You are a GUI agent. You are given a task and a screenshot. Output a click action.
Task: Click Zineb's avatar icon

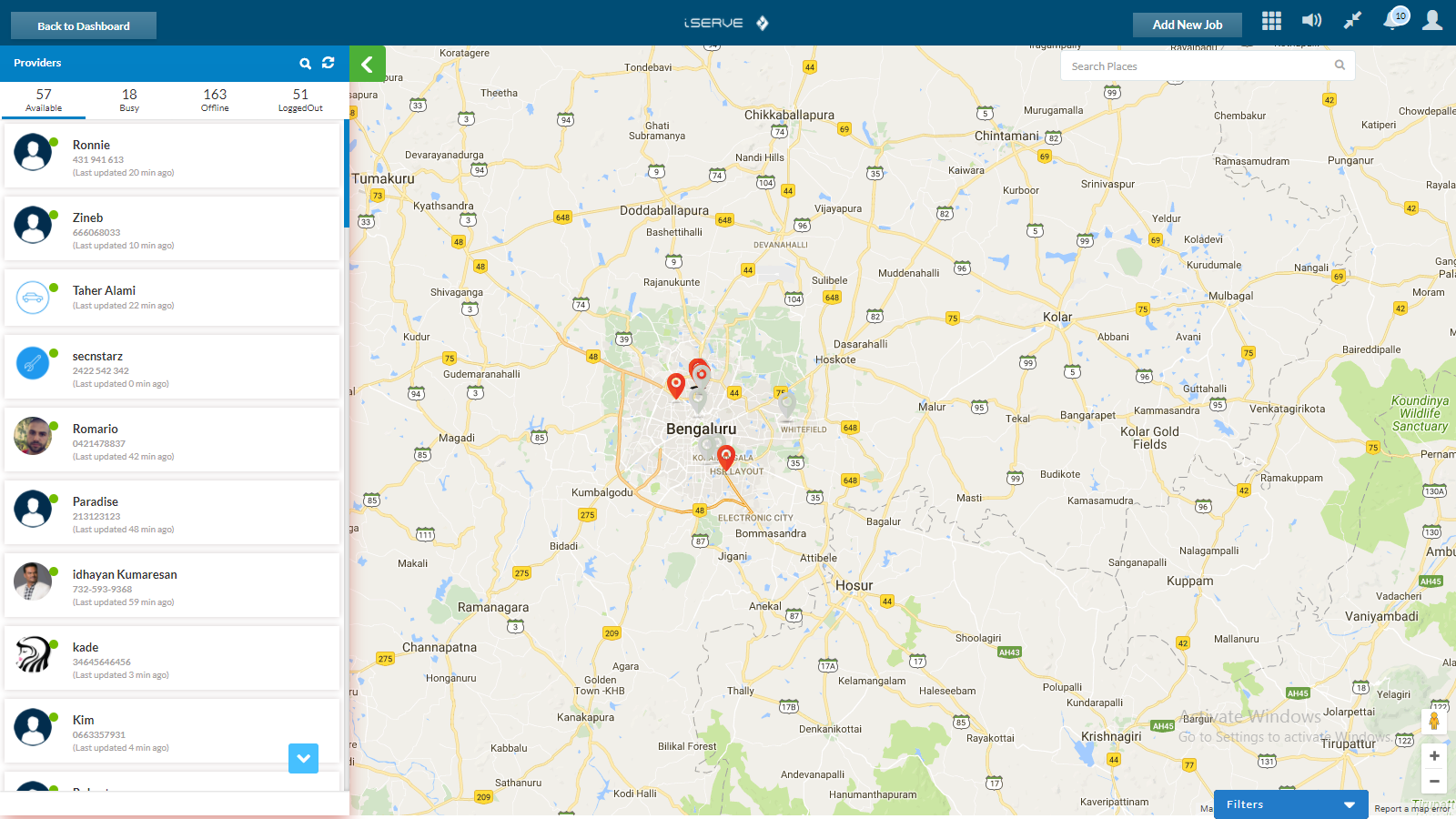(33, 225)
